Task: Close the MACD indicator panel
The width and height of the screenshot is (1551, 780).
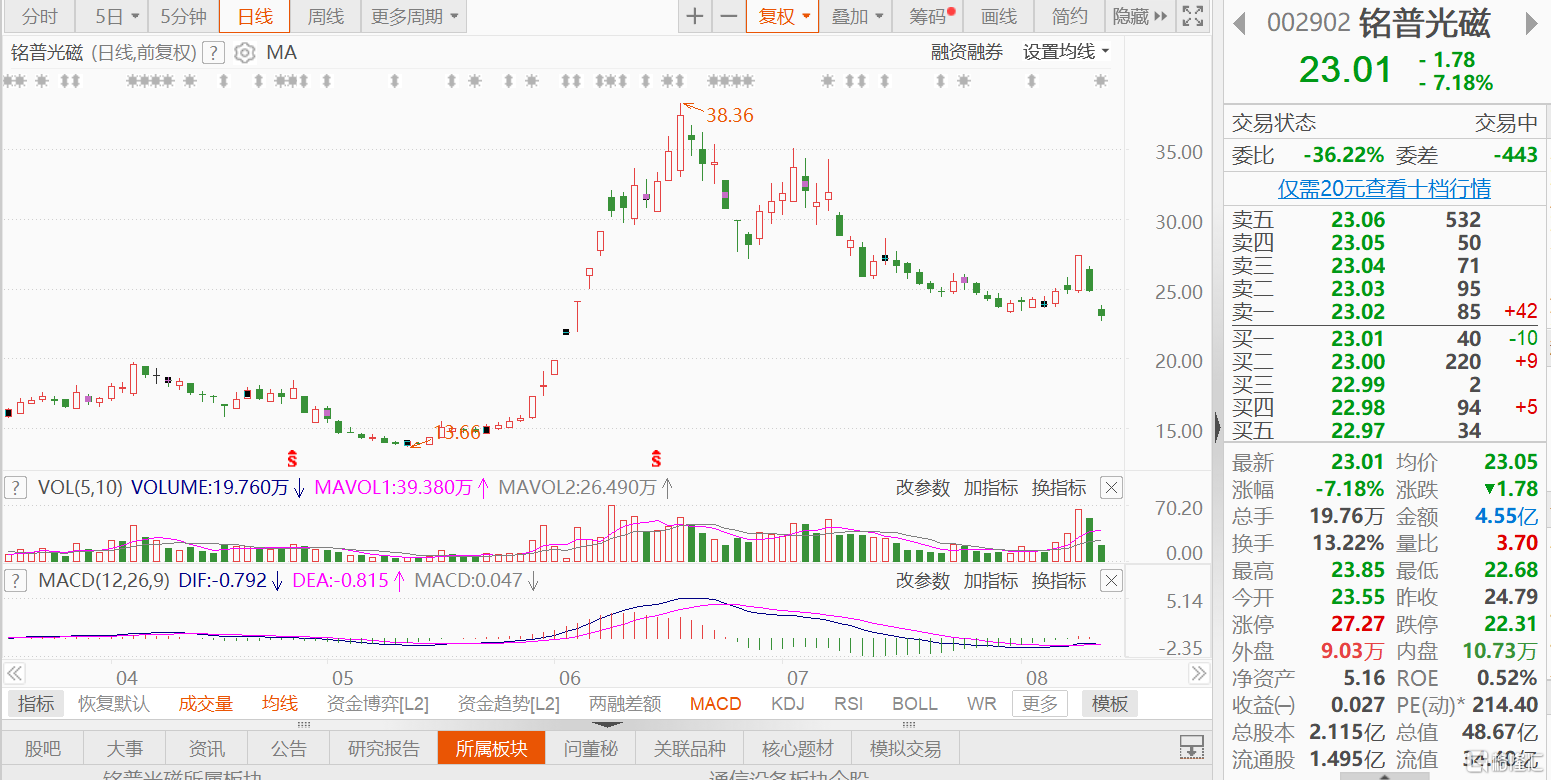Action: pos(1111,581)
